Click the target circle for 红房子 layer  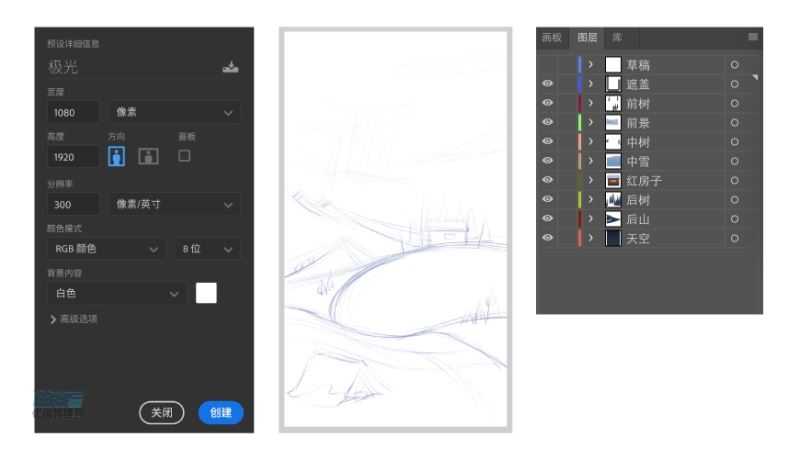734,181
